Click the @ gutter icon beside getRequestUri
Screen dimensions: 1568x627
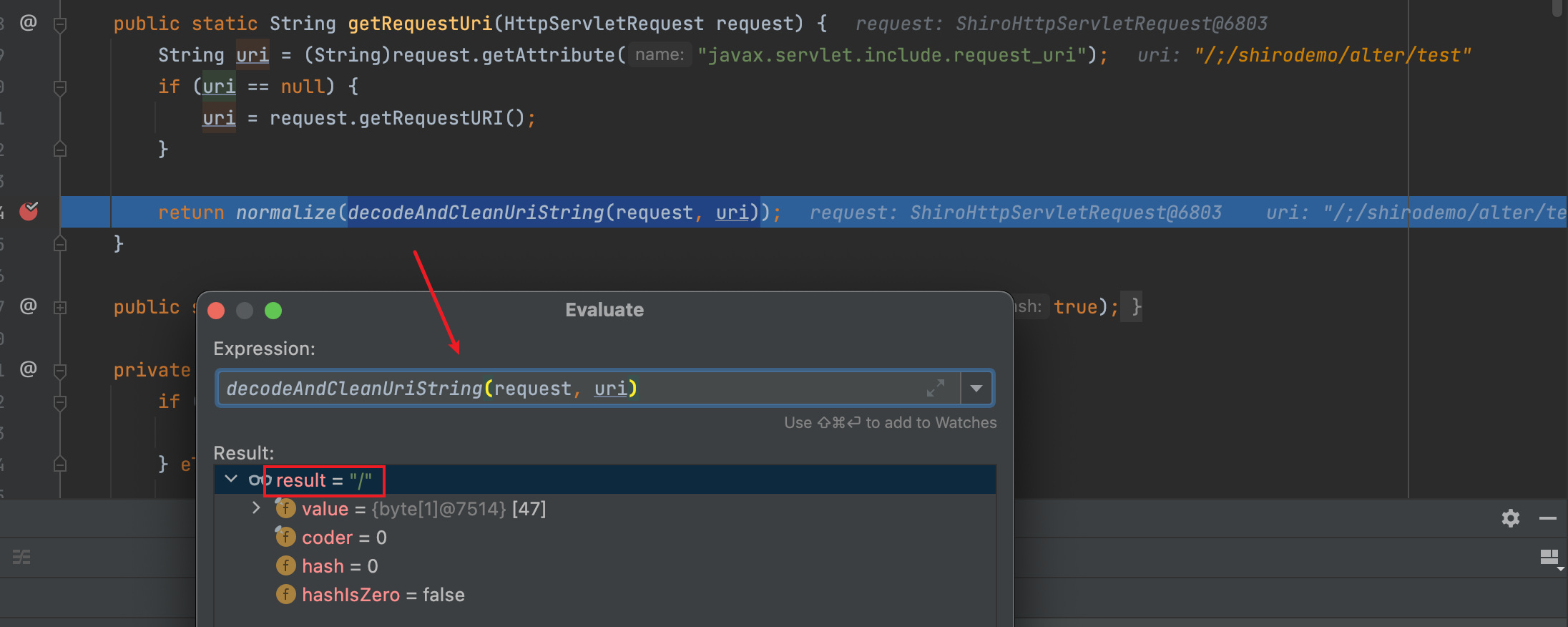[28, 23]
